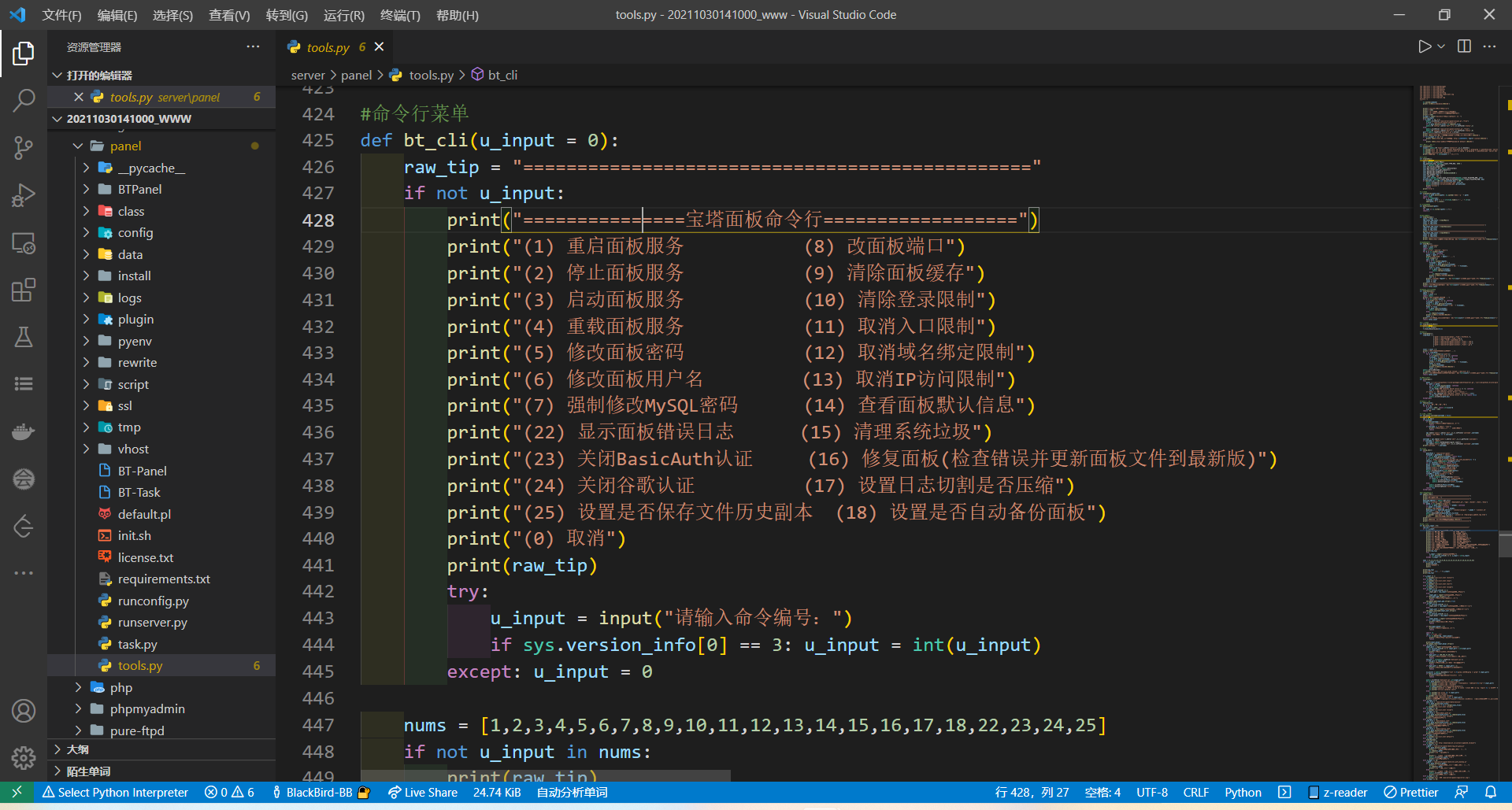Viewport: 1512px width, 810px height.
Task: Open the Testing flask view
Action: point(24,337)
